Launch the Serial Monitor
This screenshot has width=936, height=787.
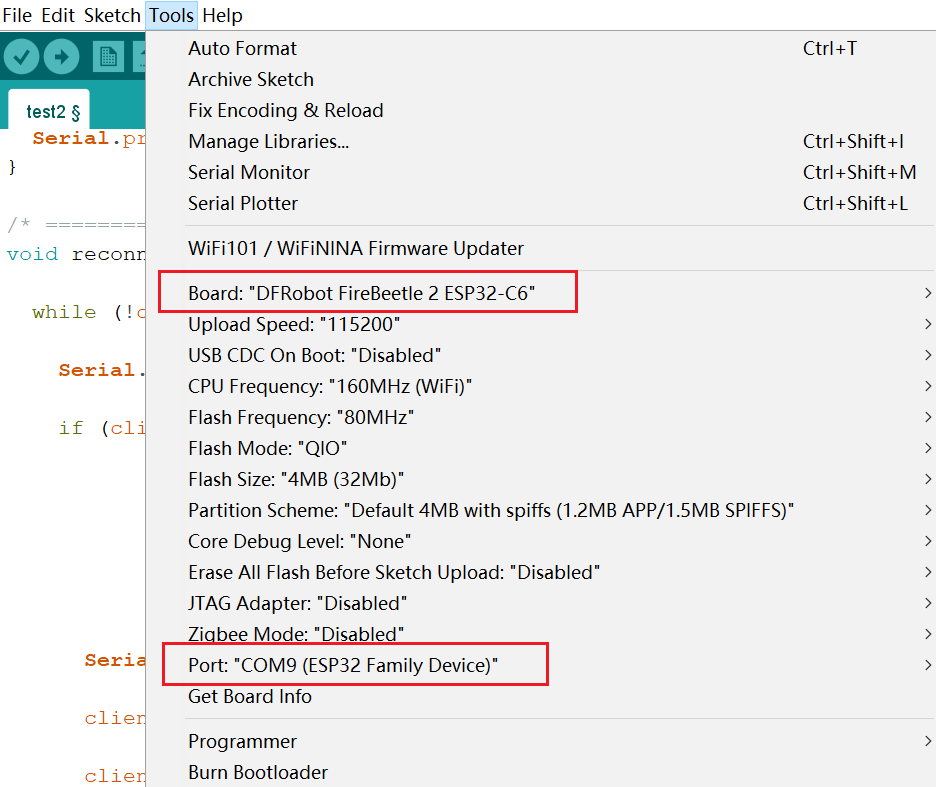coord(249,172)
